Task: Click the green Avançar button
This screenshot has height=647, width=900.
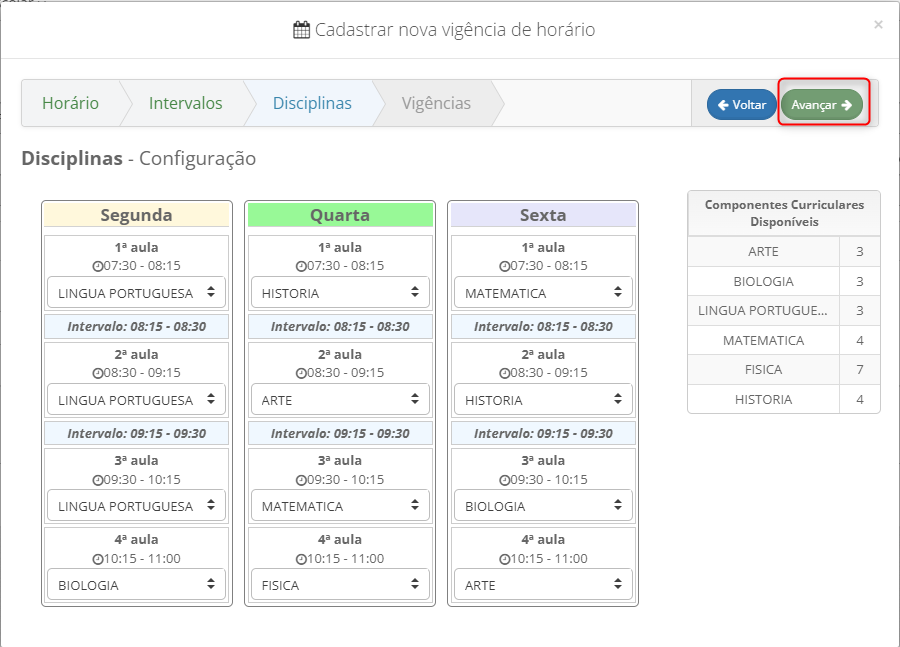Action: coord(821,104)
